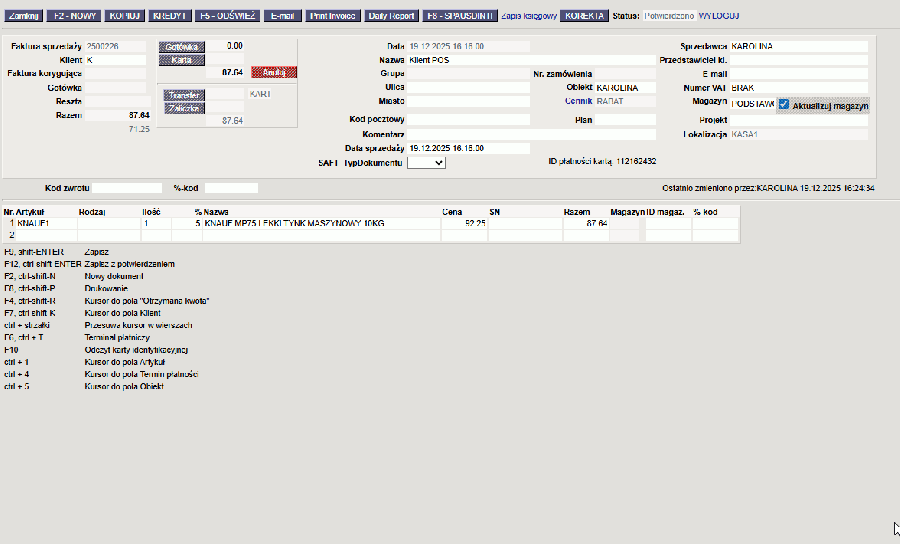Image resolution: width=900 pixels, height=544 pixels.
Task: Click the Zamknij button in toolbar
Action: (x=23, y=16)
